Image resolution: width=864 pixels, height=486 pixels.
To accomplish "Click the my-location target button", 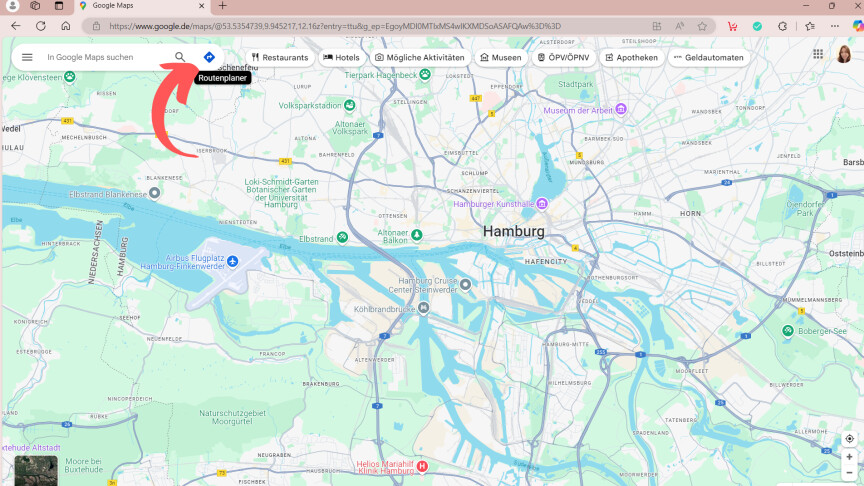I will click(x=849, y=439).
